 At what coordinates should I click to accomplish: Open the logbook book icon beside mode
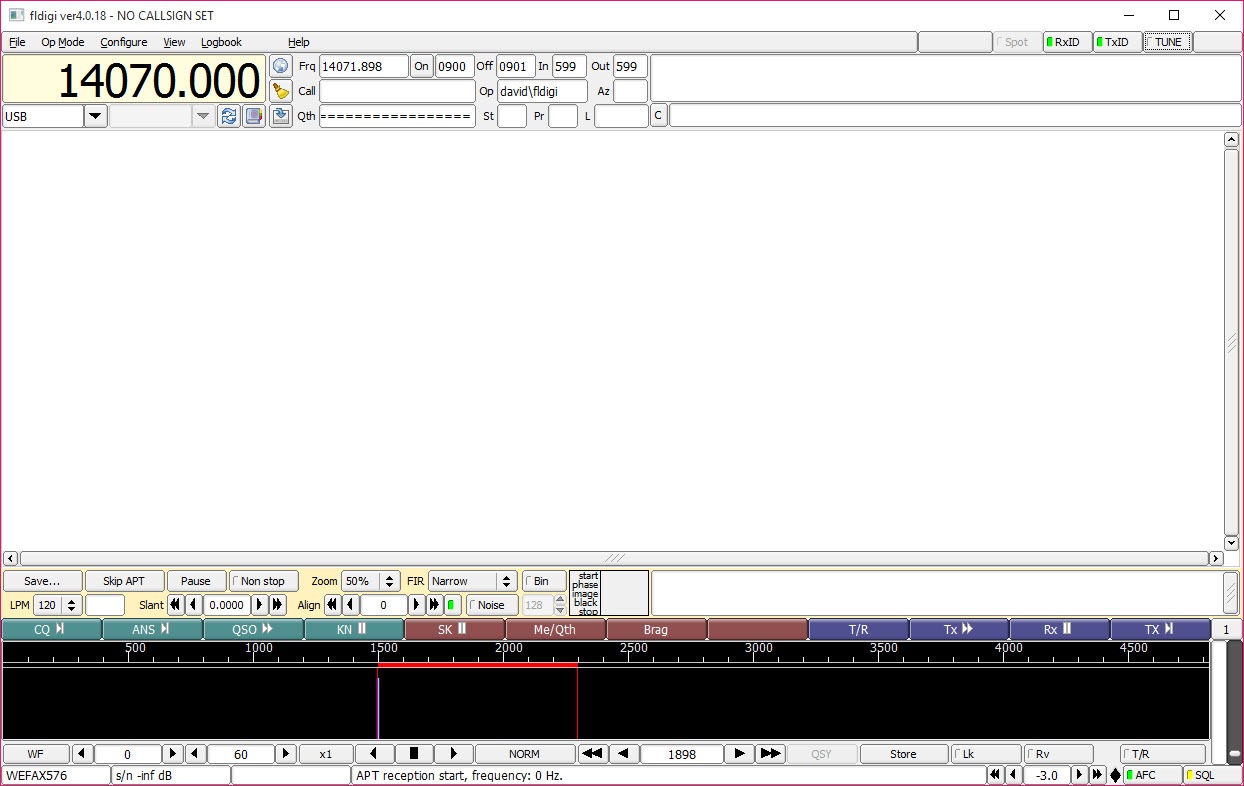pyautogui.click(x=254, y=116)
